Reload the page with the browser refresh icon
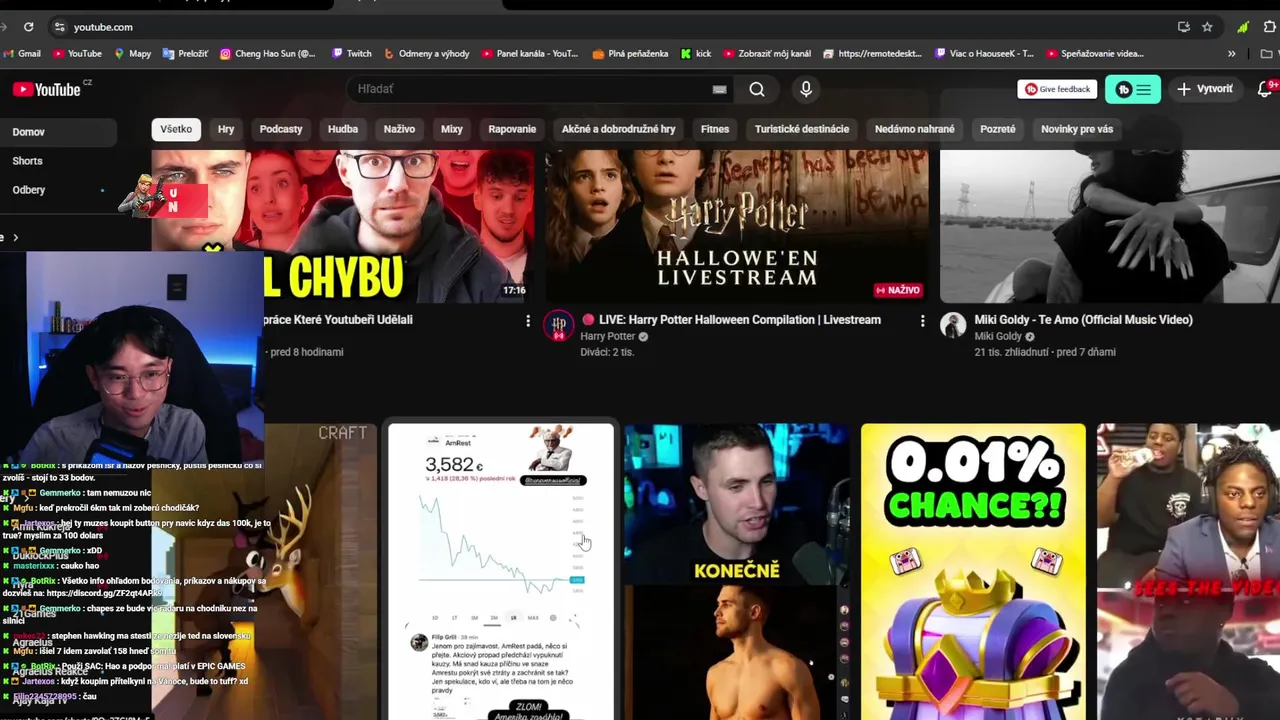Screen dimensions: 1280x720 coord(28,27)
